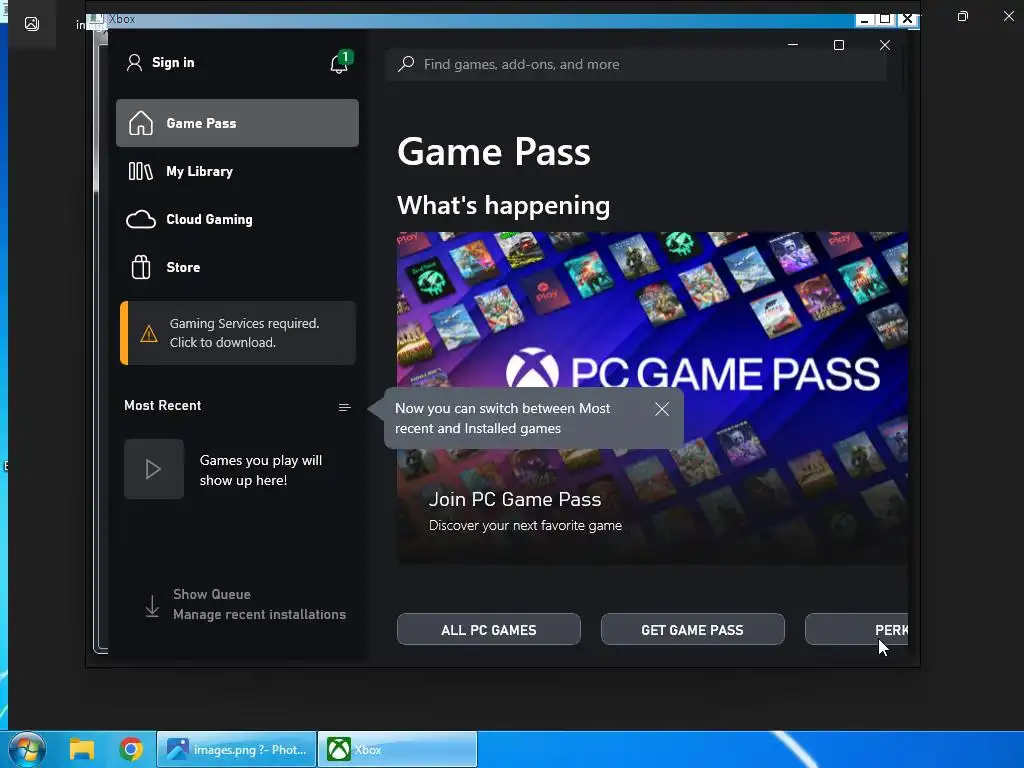Launch Chrome from the taskbar
Image resolution: width=1024 pixels, height=768 pixels.
pyautogui.click(x=131, y=749)
